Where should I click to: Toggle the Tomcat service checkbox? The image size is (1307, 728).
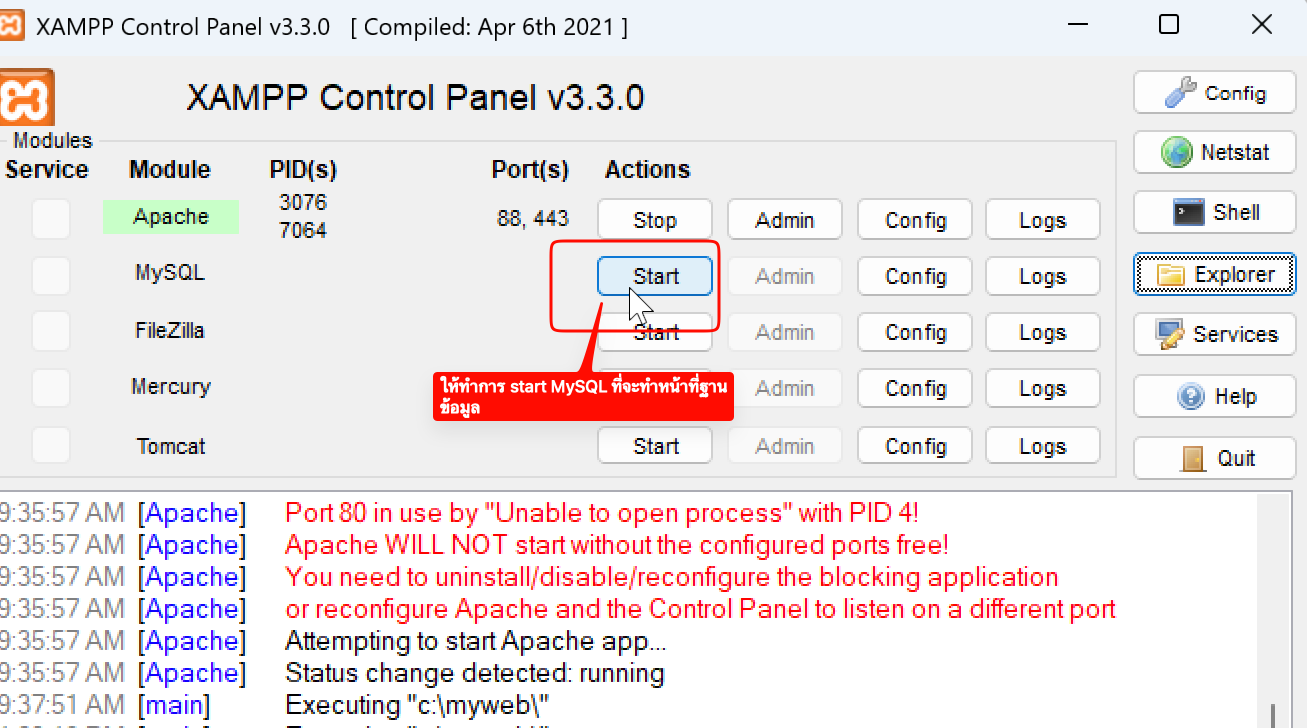tap(50, 445)
